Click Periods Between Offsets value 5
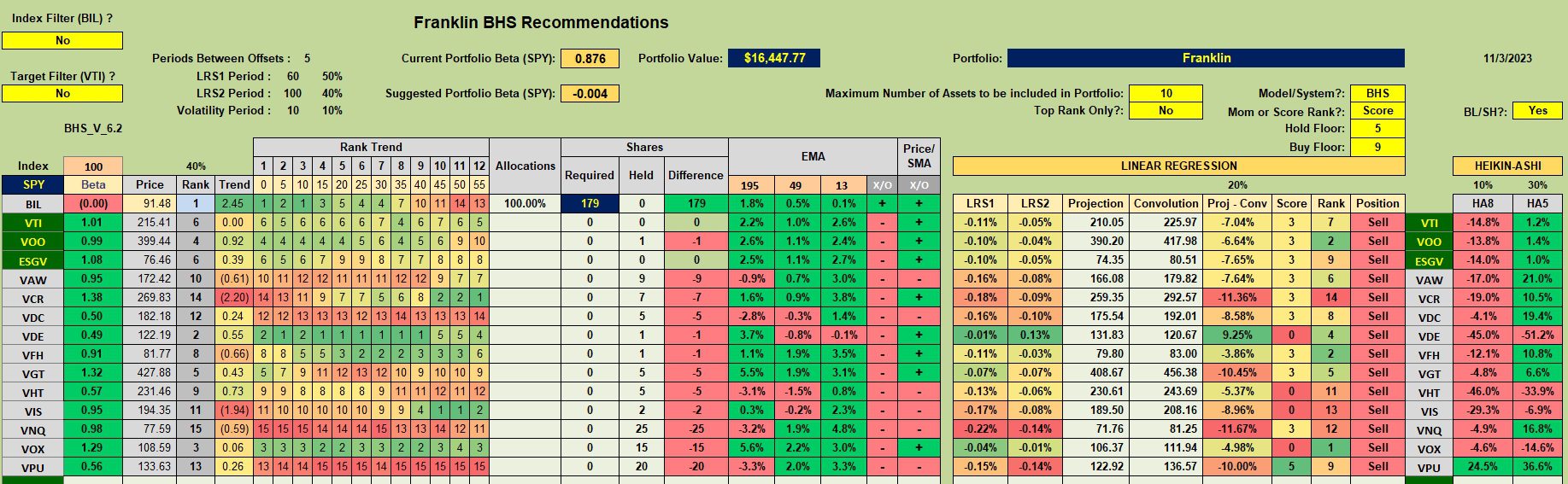 (x=307, y=58)
